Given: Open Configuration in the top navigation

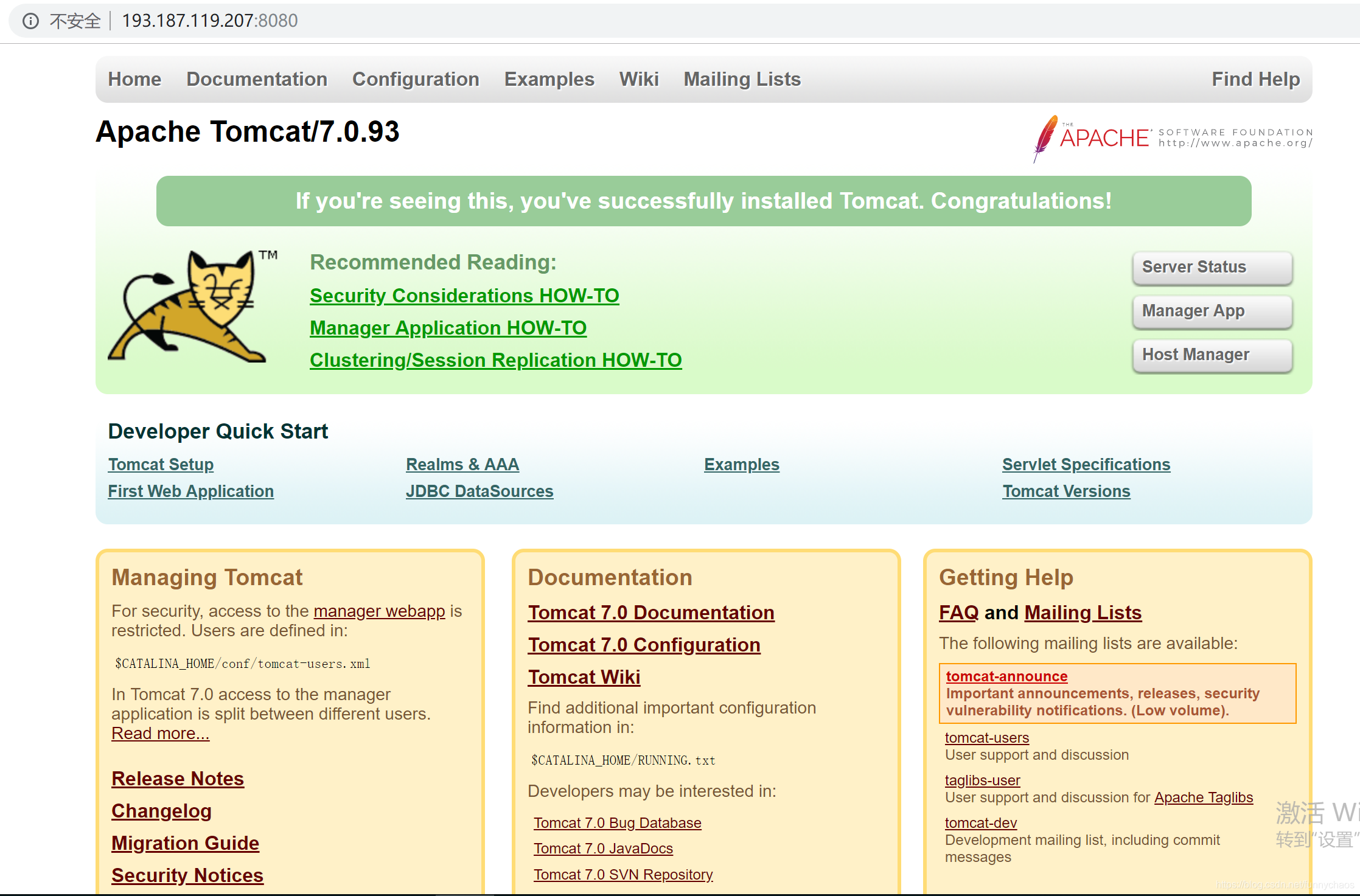Looking at the screenshot, I should pos(416,79).
